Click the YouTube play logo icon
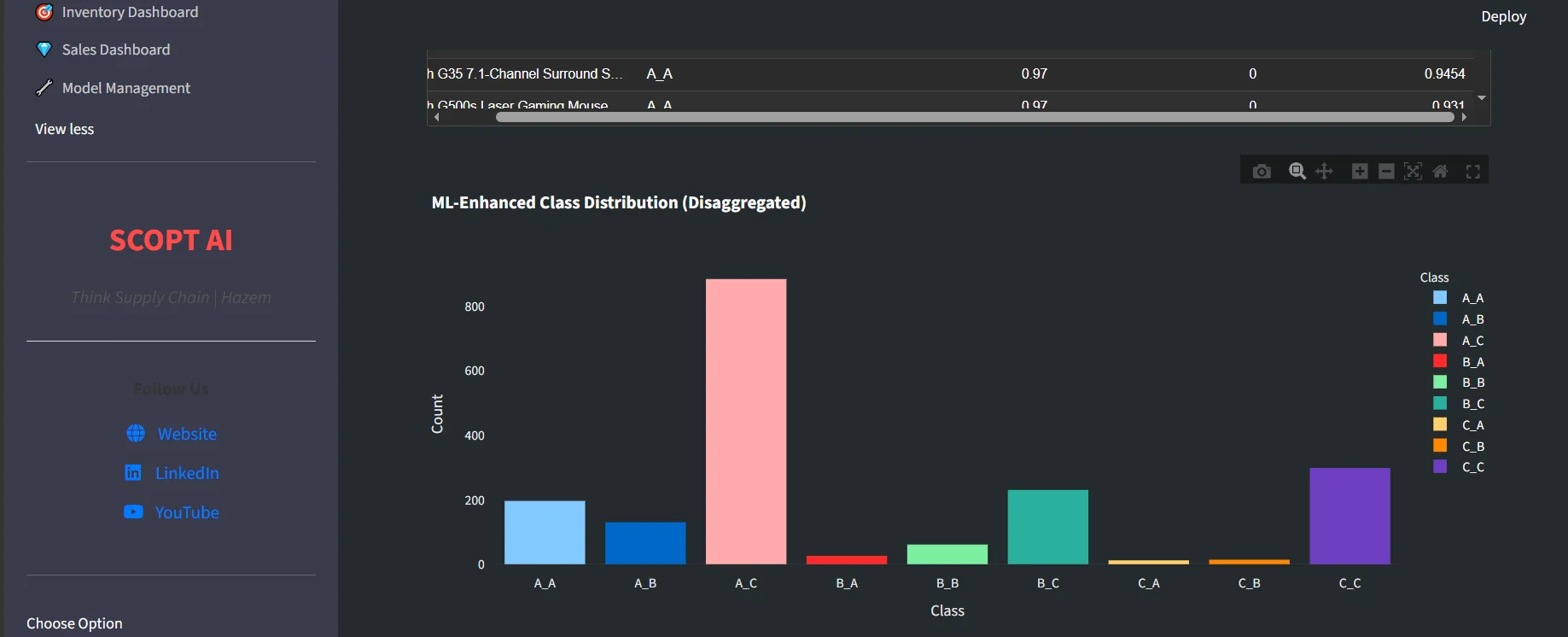1568x637 pixels. (x=133, y=512)
